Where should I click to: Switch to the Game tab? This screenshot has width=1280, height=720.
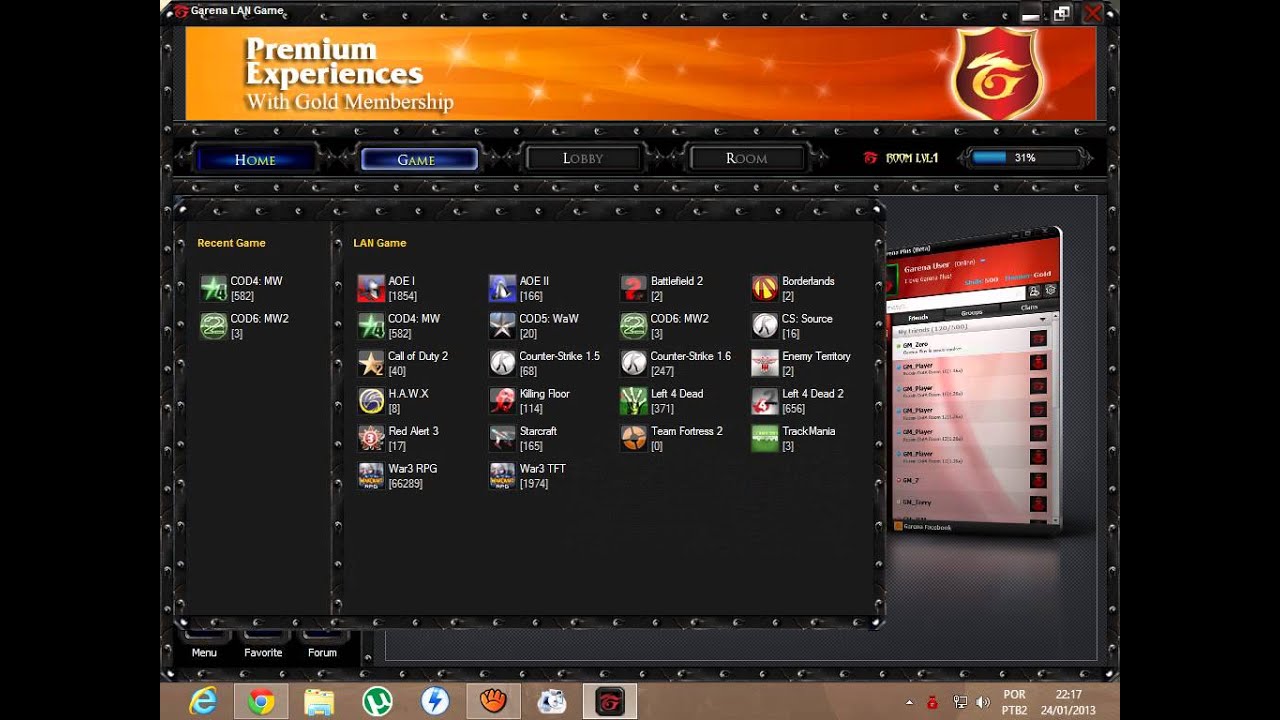pos(418,159)
